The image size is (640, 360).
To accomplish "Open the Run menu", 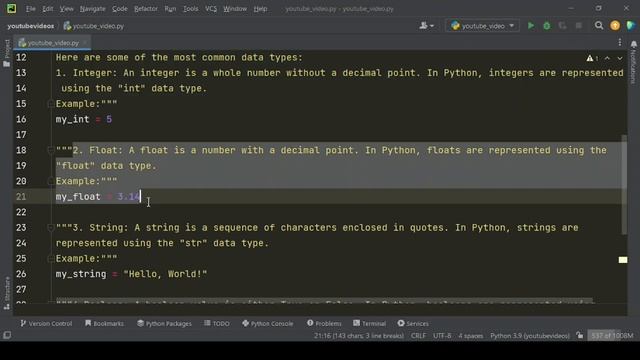I will pyautogui.click(x=170, y=9).
